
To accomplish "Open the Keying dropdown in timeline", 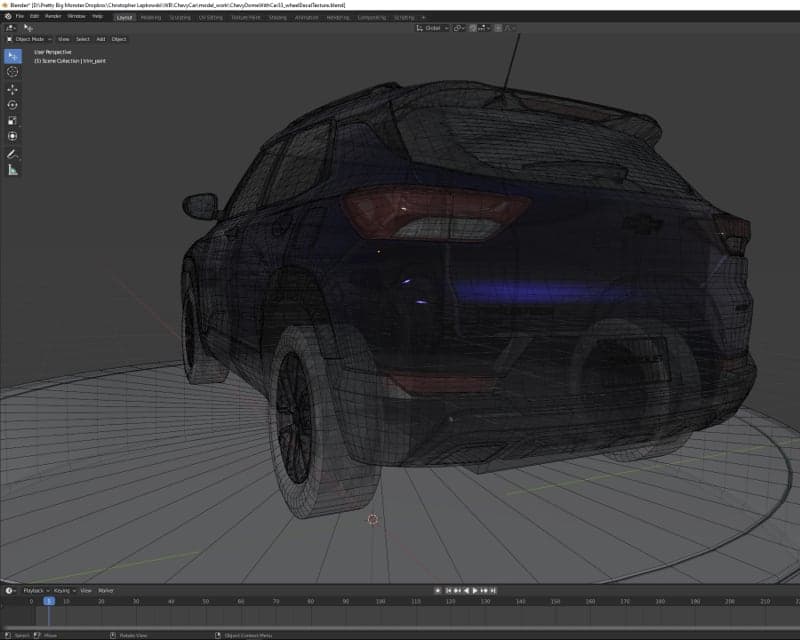I will (64, 590).
